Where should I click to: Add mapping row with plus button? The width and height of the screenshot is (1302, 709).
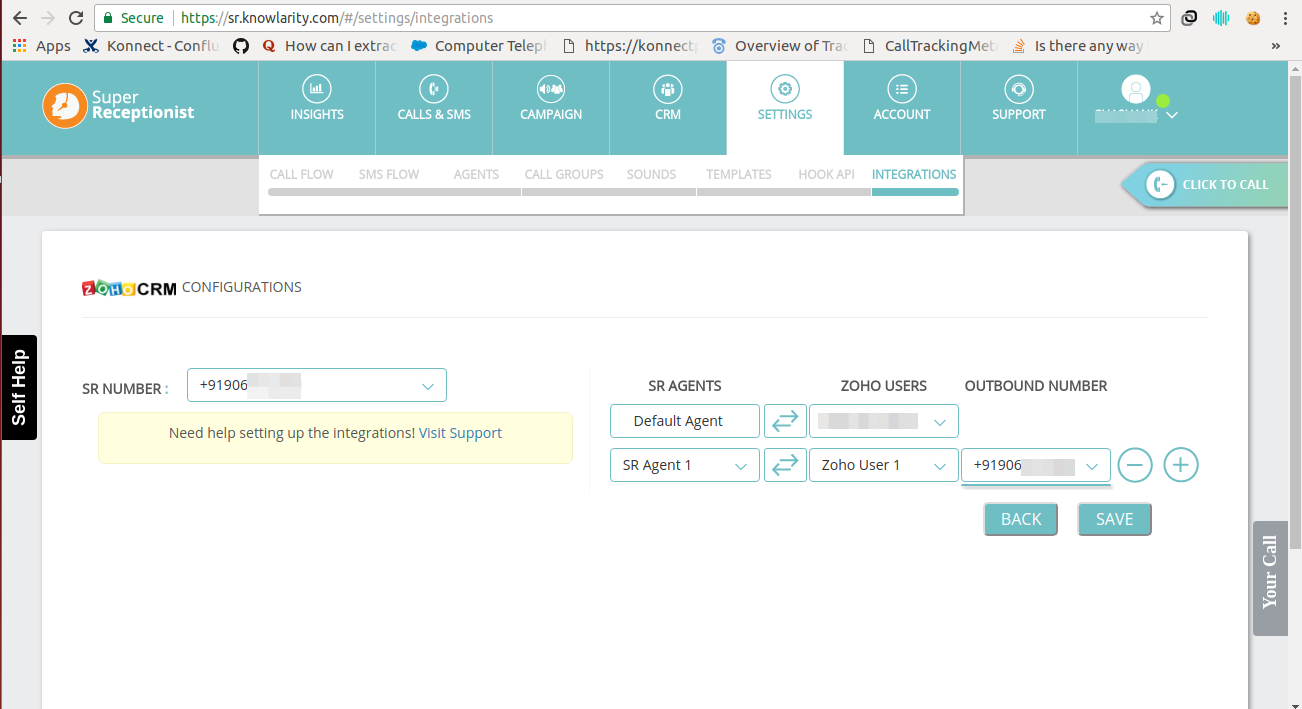coord(1181,465)
